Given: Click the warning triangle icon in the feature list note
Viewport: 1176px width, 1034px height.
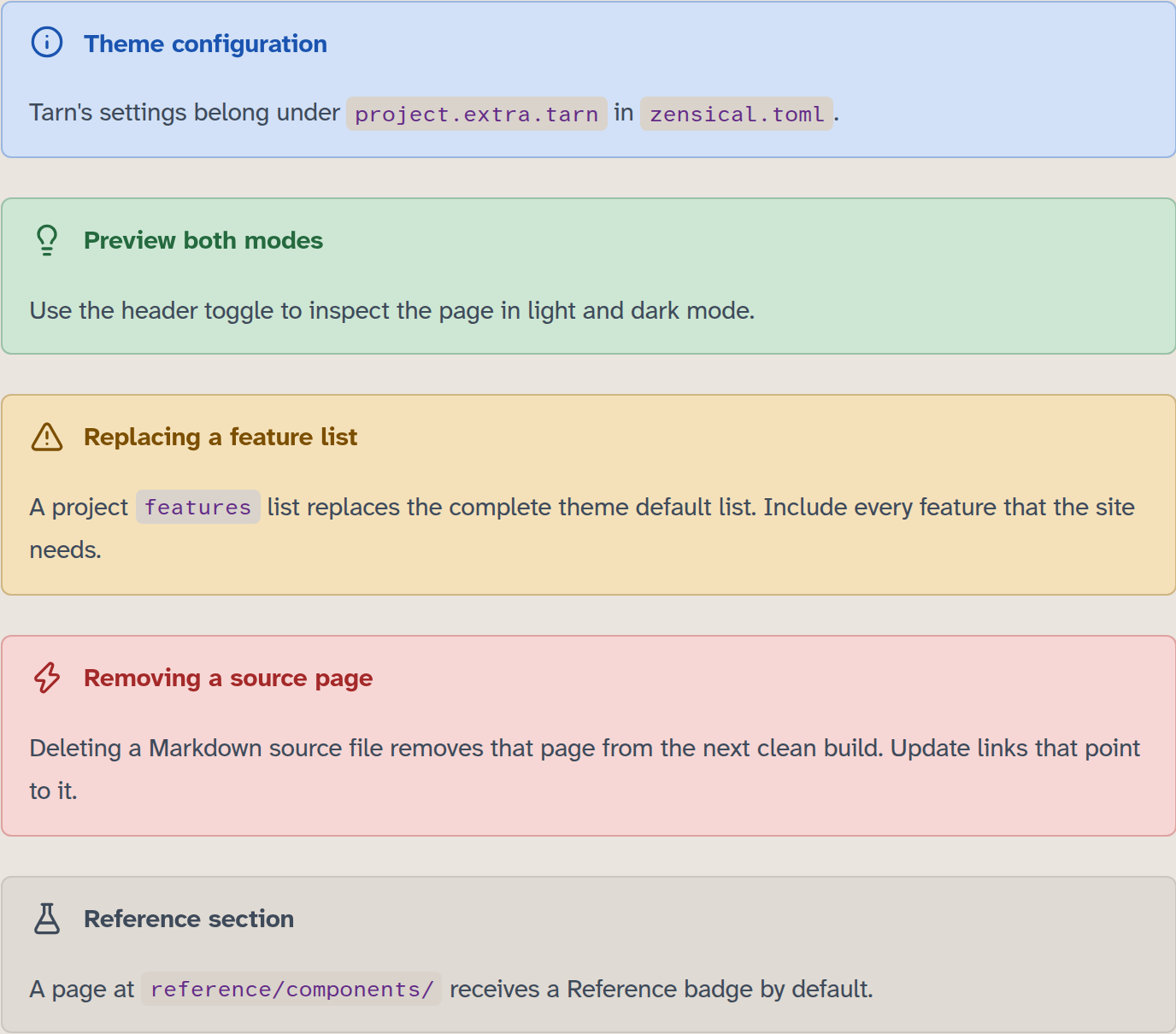Looking at the screenshot, I should coord(47,437).
